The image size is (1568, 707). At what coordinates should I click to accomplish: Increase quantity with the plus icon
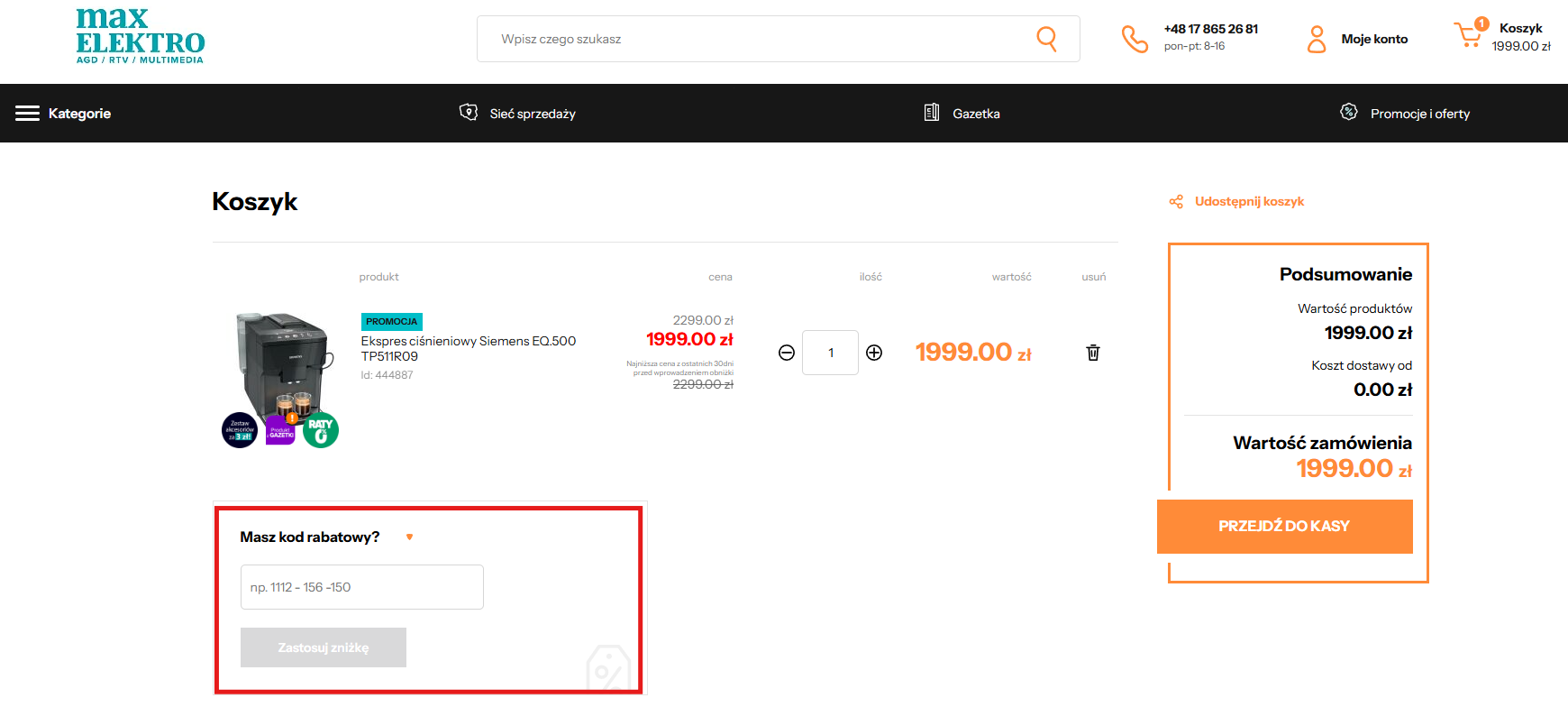[874, 353]
